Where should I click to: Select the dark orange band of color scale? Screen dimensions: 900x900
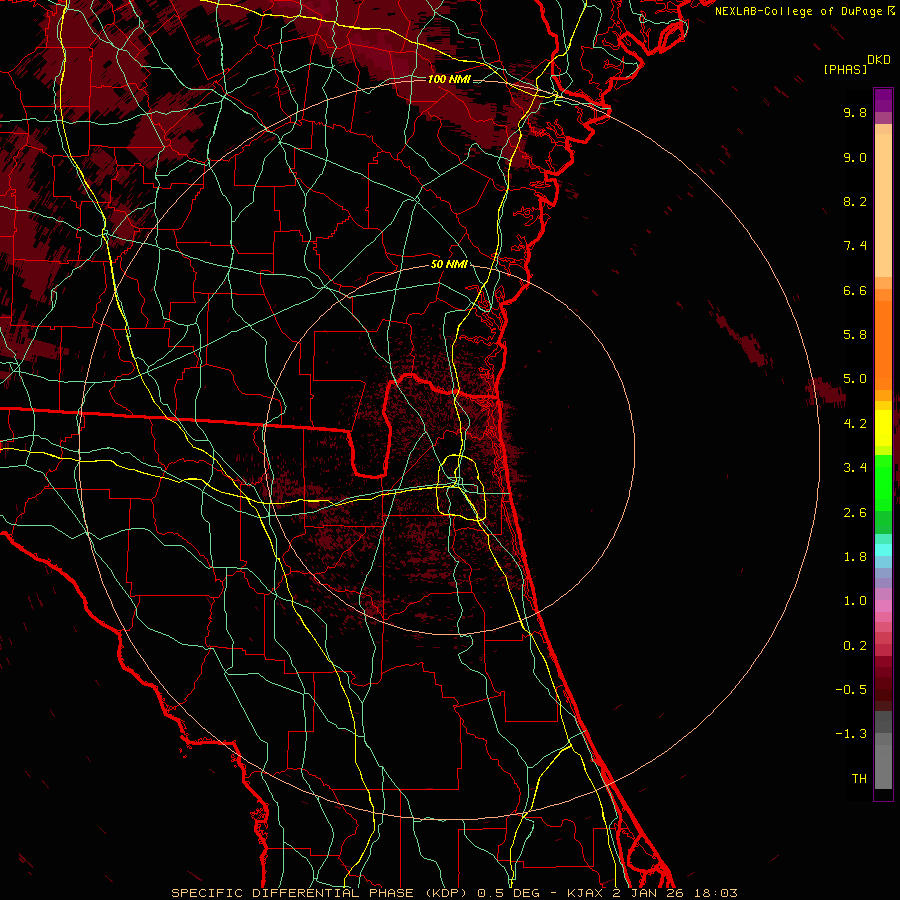point(883,344)
